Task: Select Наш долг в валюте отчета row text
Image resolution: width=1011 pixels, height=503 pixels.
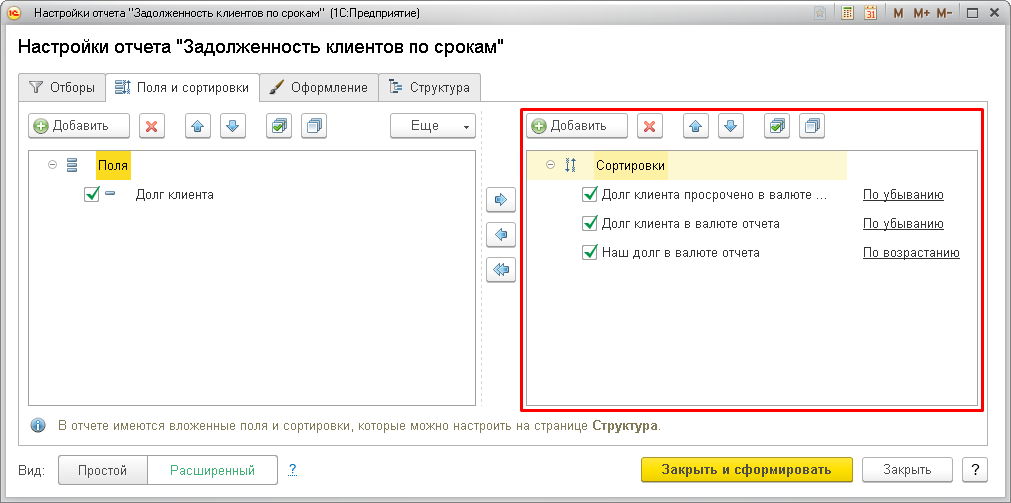Action: (680, 253)
